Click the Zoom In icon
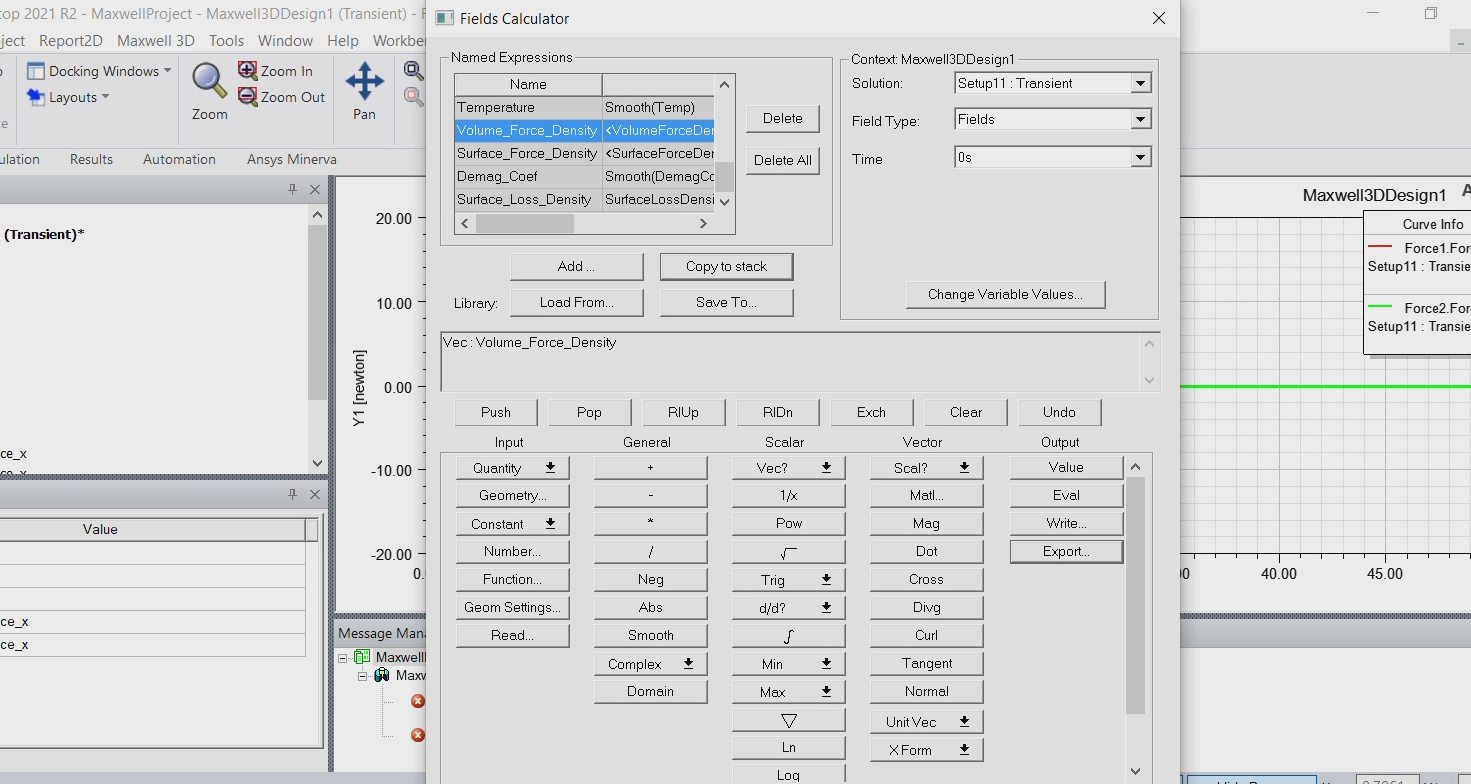Screen dimensions: 1471x784 point(248,71)
